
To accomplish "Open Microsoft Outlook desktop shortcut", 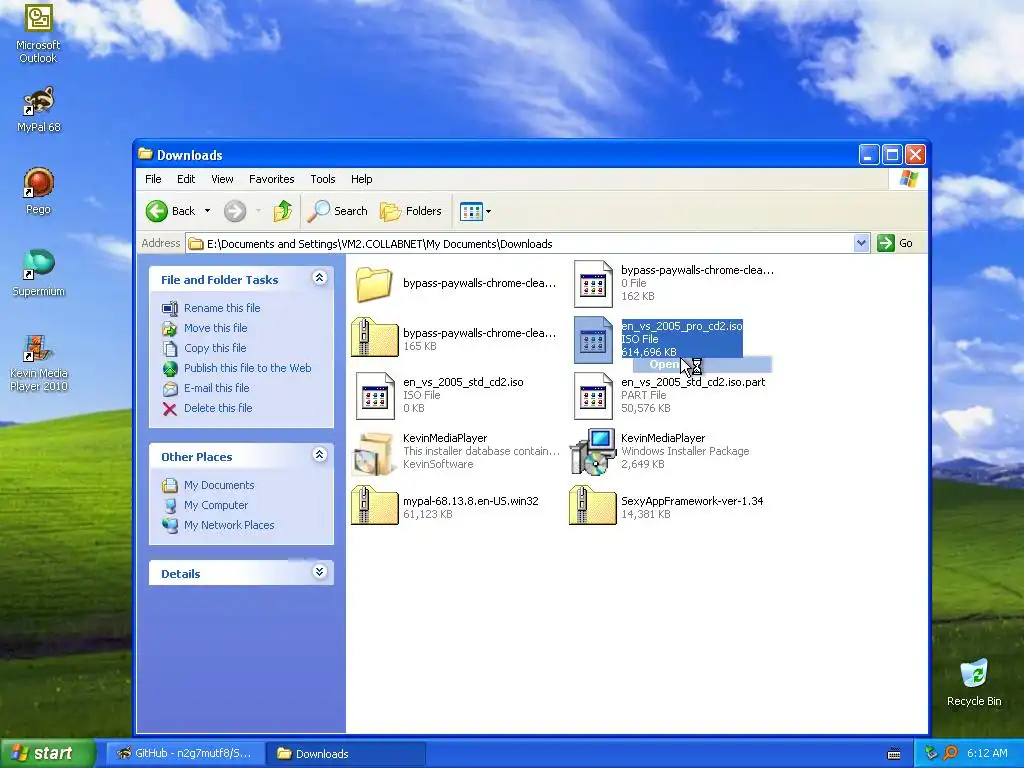I will [x=38, y=33].
